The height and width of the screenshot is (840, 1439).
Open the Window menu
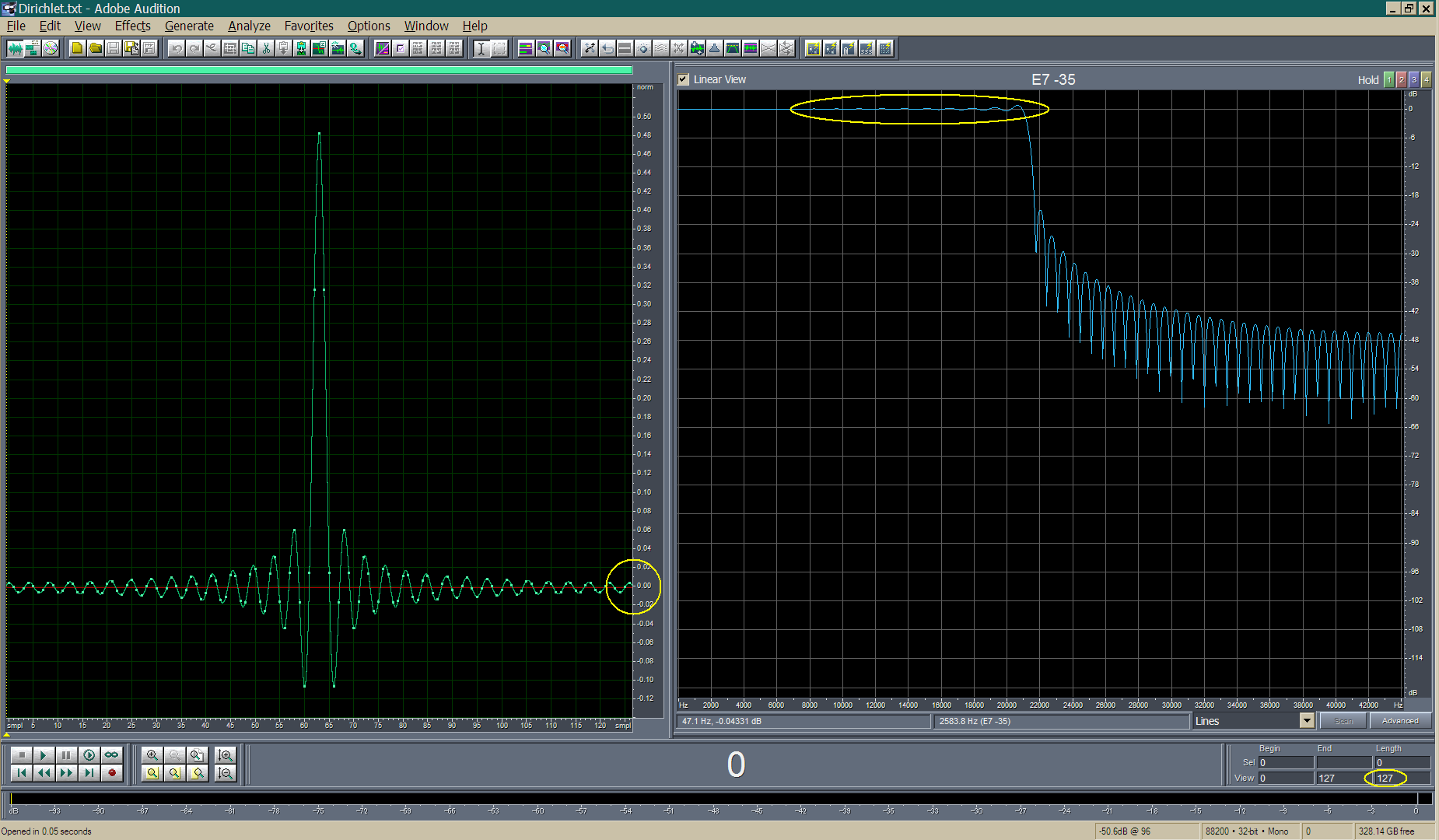coord(426,26)
